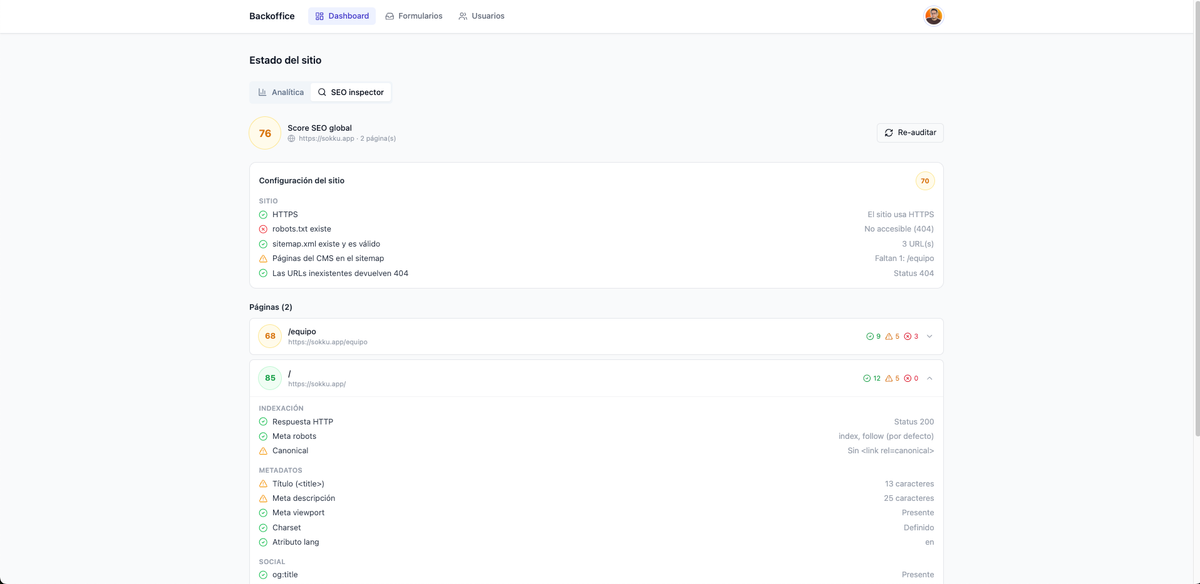Viewport: 1200px width, 584px height.
Task: Click the https://sokku.app/ URL under slash
Action: (317, 384)
